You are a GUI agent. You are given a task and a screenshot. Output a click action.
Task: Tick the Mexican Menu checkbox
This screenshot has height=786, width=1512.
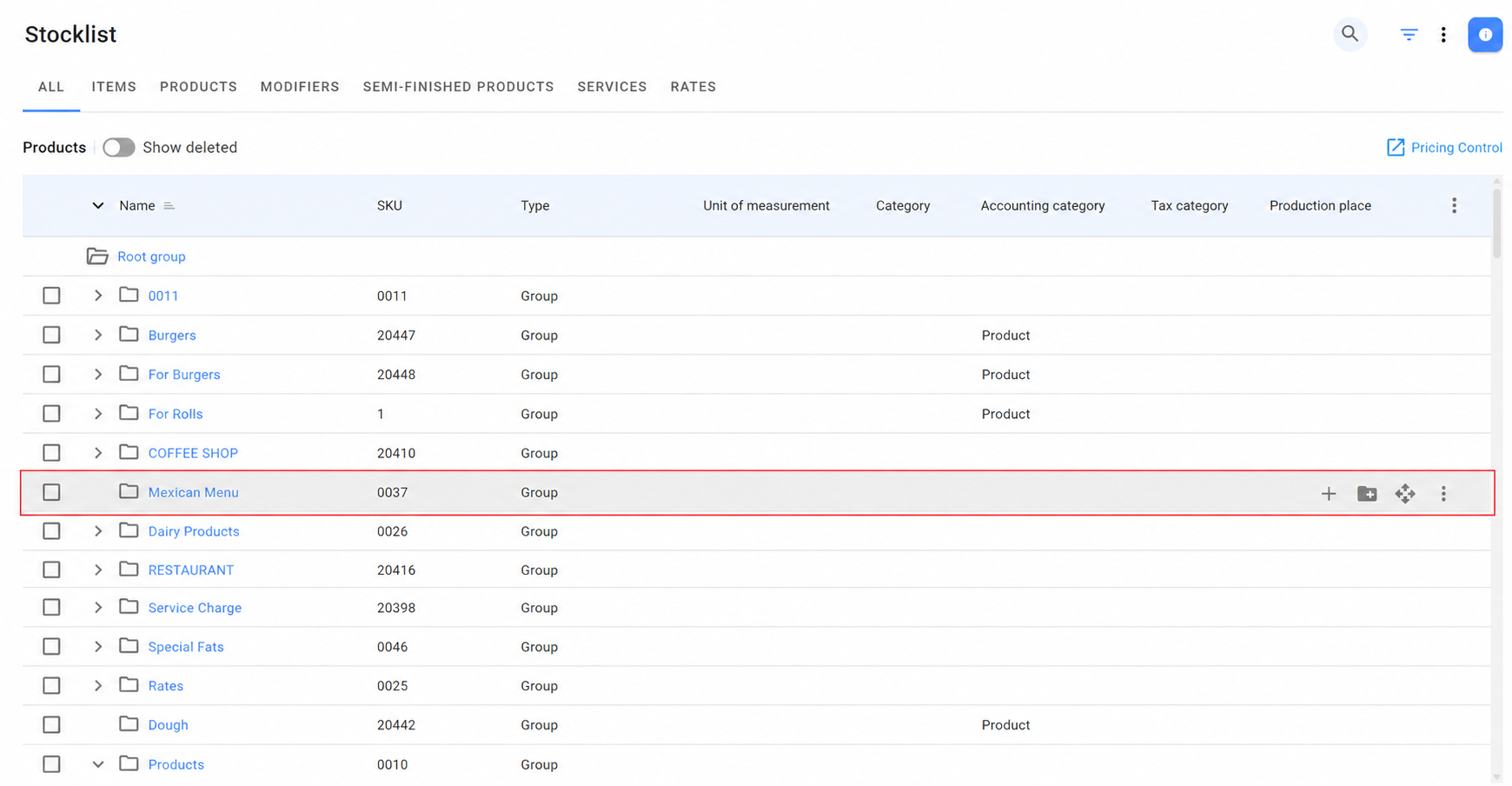[x=51, y=492]
